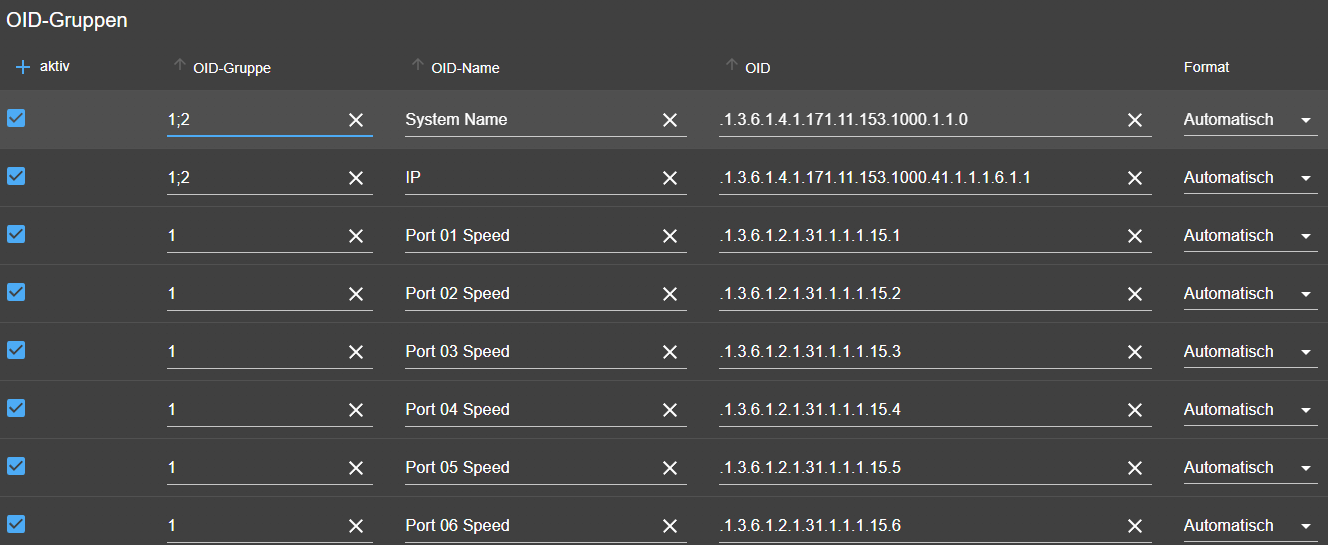Image resolution: width=1328 pixels, height=545 pixels.
Task: Sort by the OID column header
Action: tap(757, 68)
